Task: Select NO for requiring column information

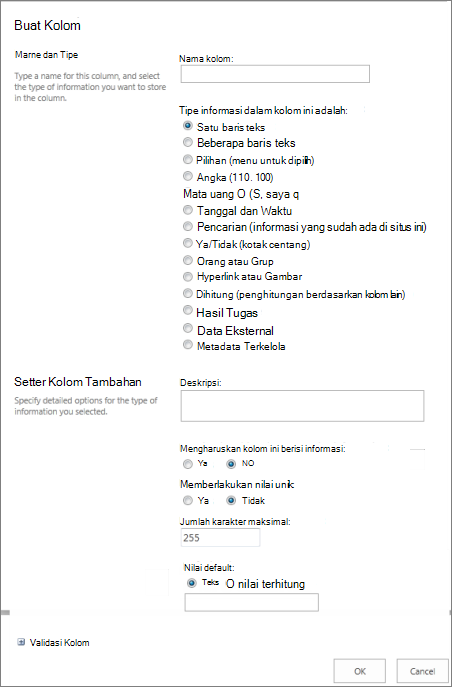Action: pos(230,464)
